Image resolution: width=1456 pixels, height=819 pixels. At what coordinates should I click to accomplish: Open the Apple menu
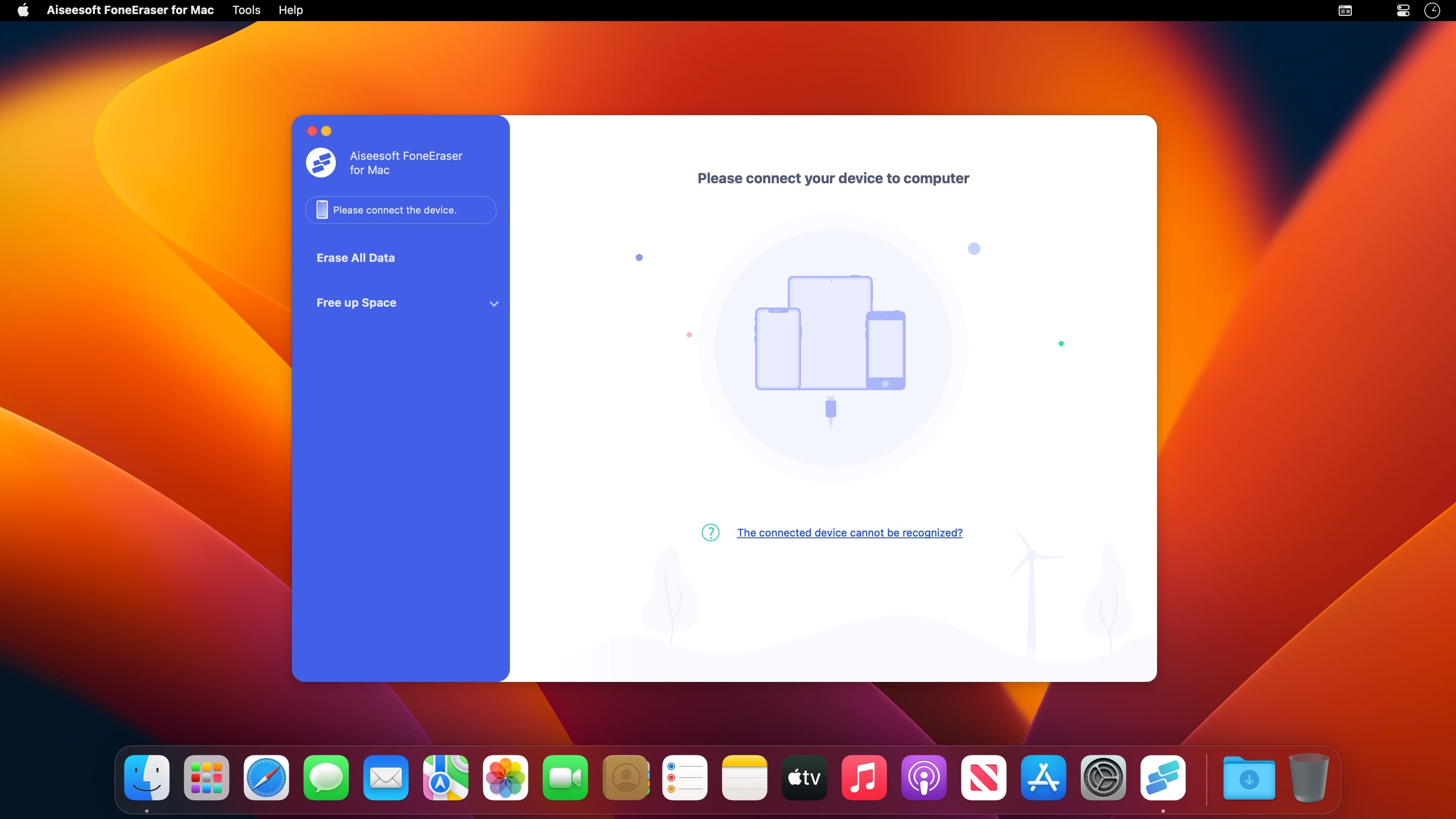tap(23, 10)
